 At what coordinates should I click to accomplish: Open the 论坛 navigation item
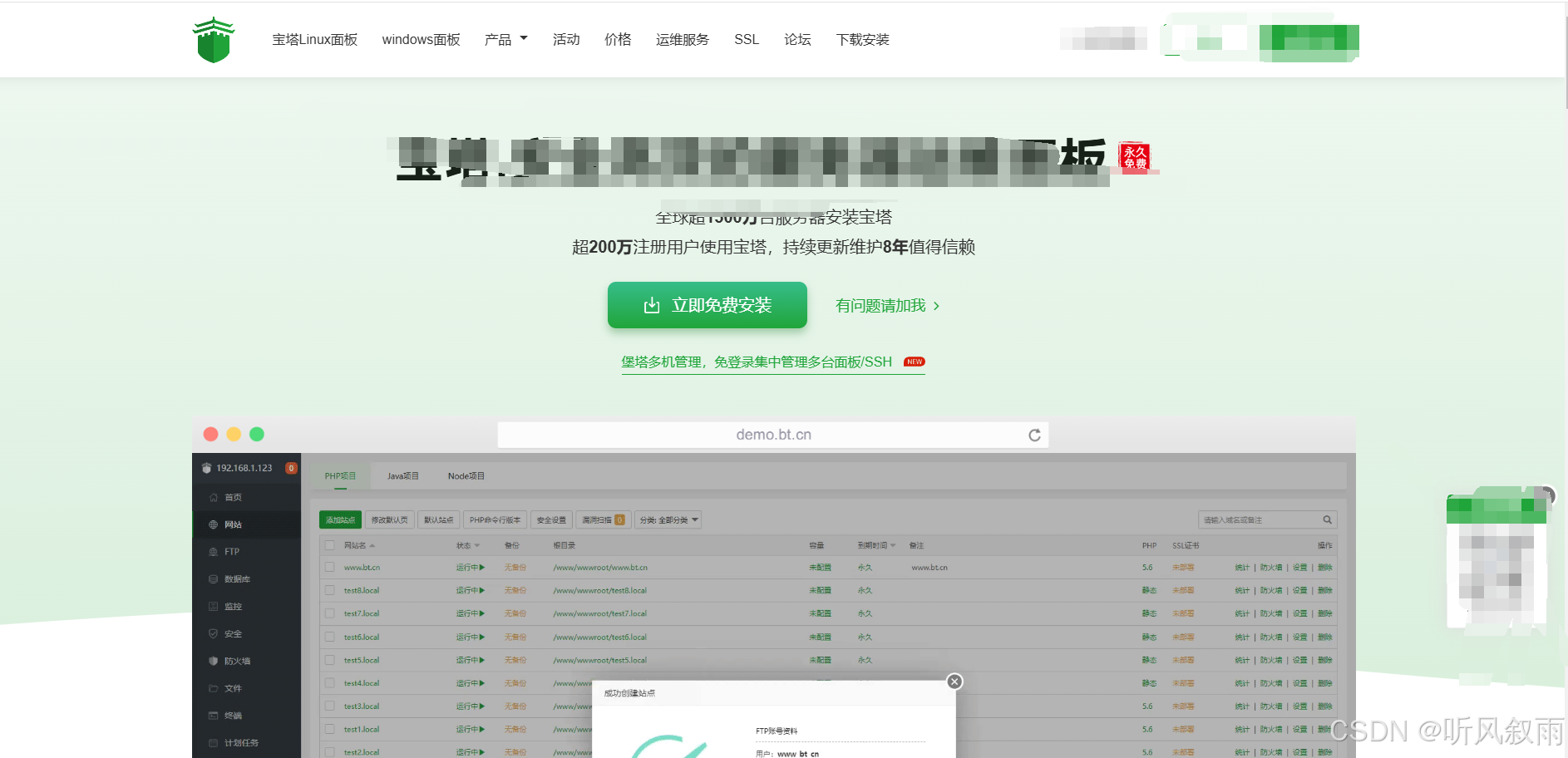pyautogui.click(x=797, y=39)
